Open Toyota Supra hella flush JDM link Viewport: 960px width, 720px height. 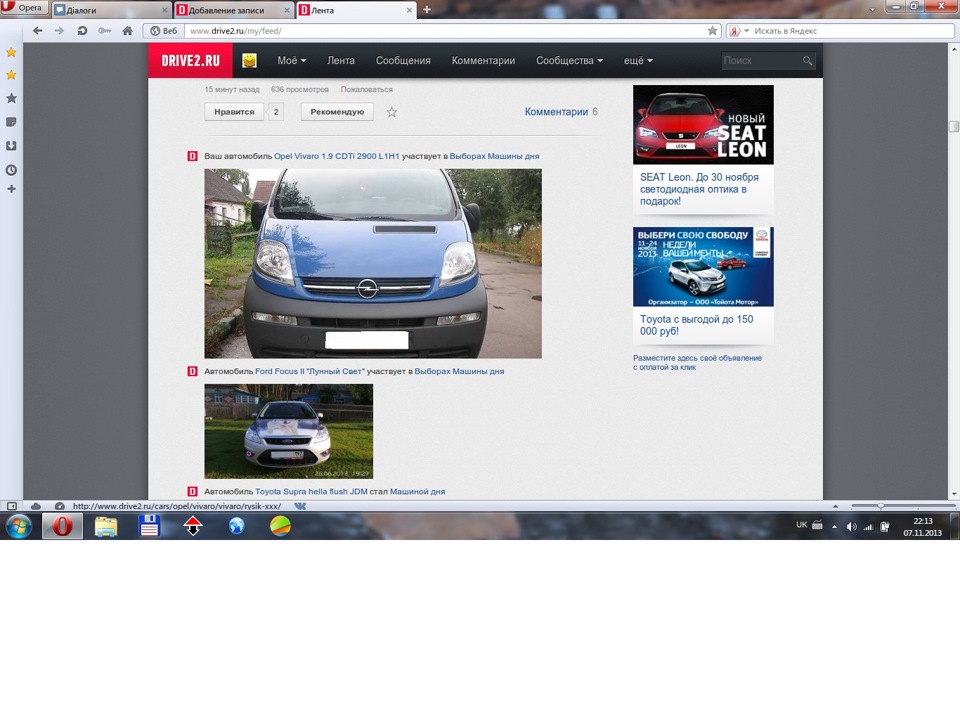(311, 492)
